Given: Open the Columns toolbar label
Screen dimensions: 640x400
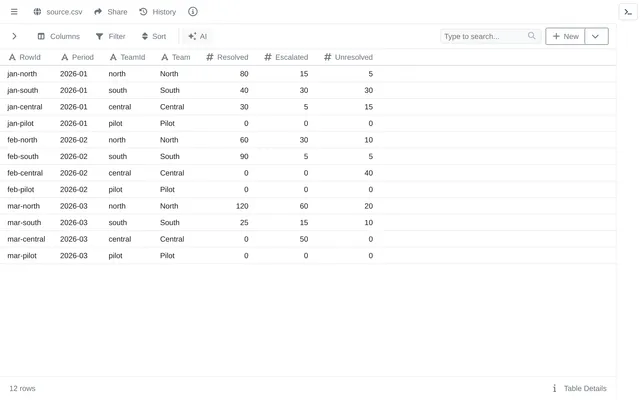Looking at the screenshot, I should (x=65, y=36).
